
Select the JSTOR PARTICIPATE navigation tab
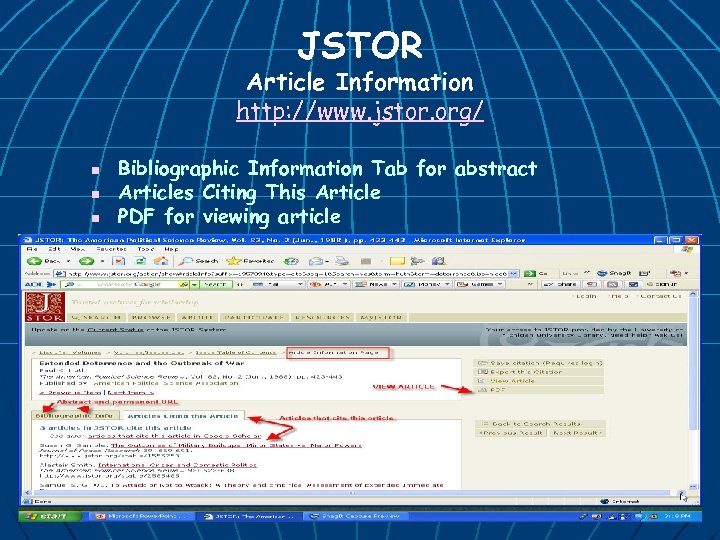[255, 317]
